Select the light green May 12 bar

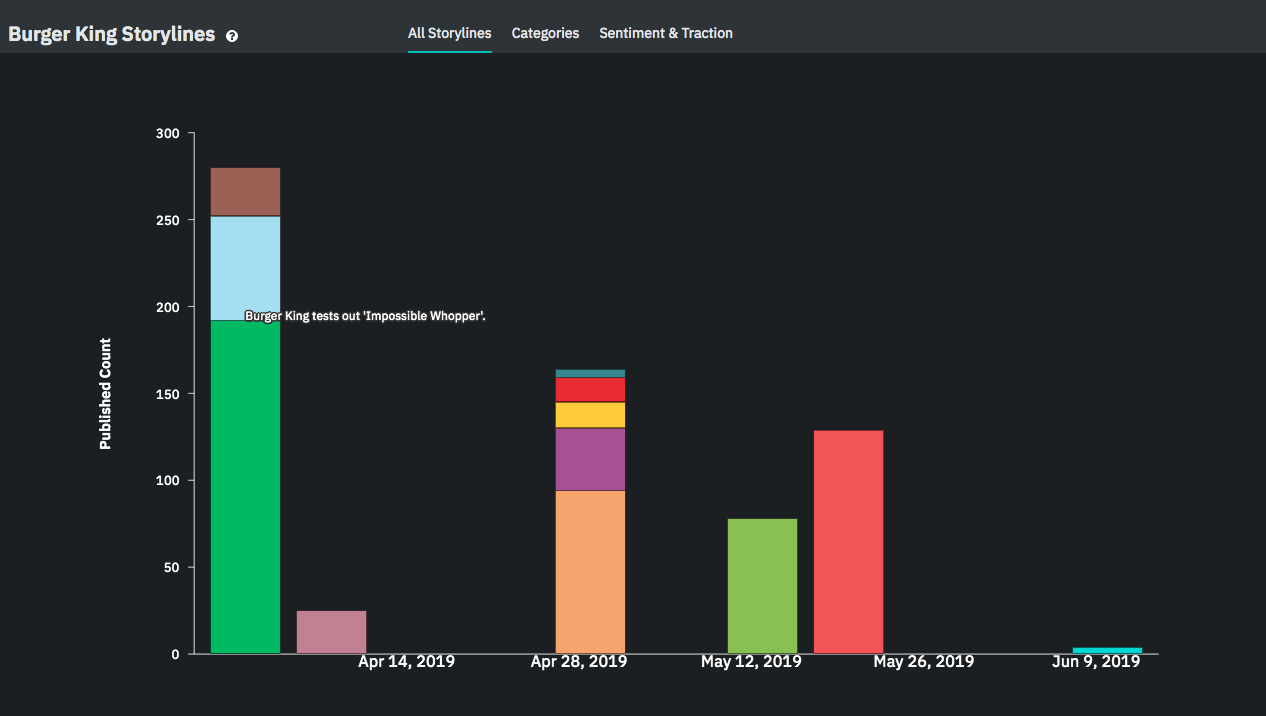pyautogui.click(x=762, y=586)
